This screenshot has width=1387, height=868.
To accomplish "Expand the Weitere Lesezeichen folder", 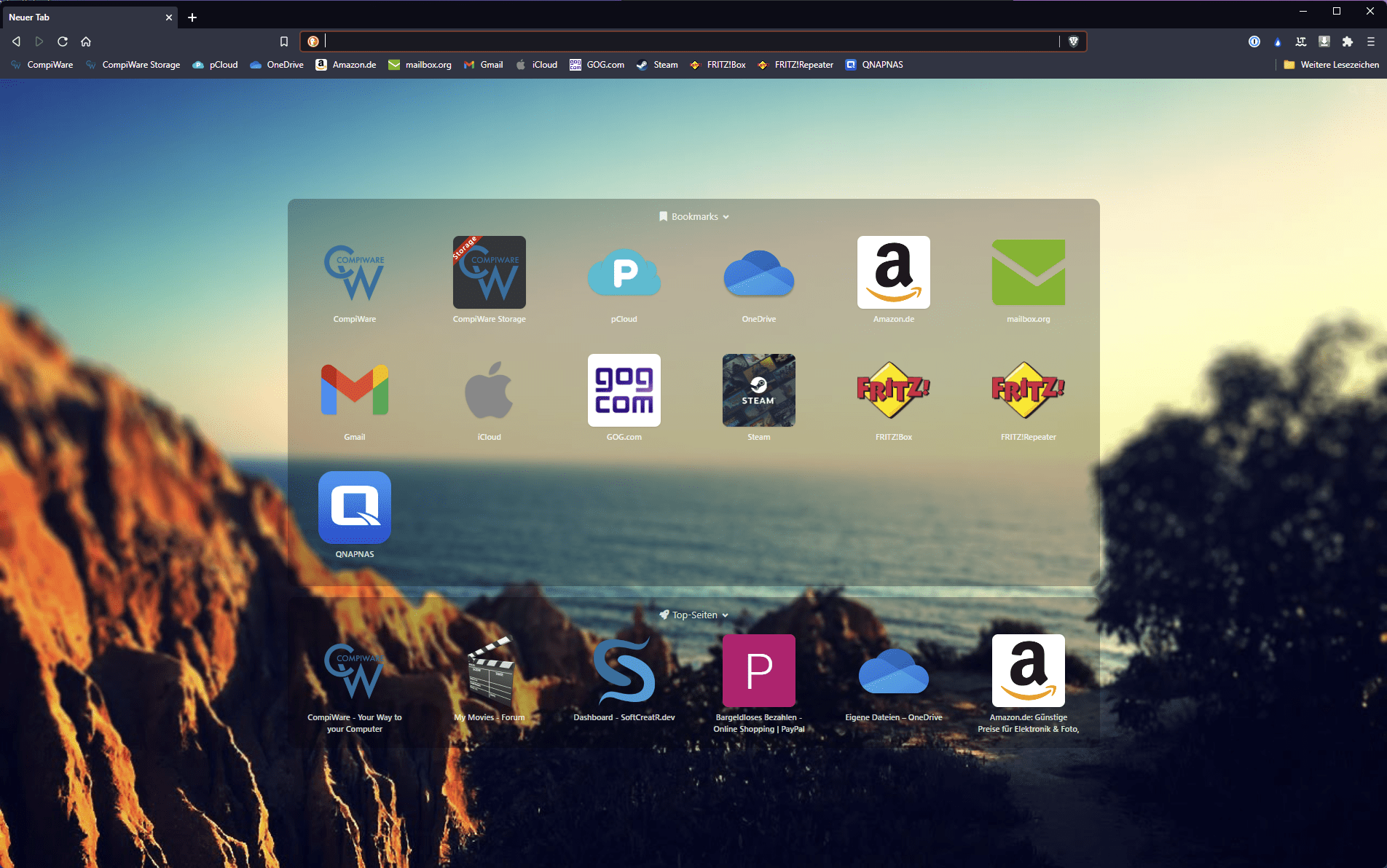I will [x=1332, y=65].
